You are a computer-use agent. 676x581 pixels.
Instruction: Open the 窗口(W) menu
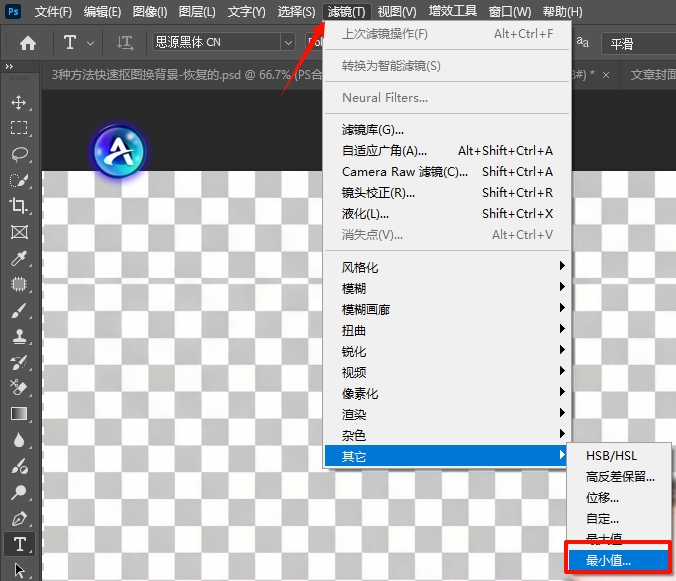click(x=510, y=12)
